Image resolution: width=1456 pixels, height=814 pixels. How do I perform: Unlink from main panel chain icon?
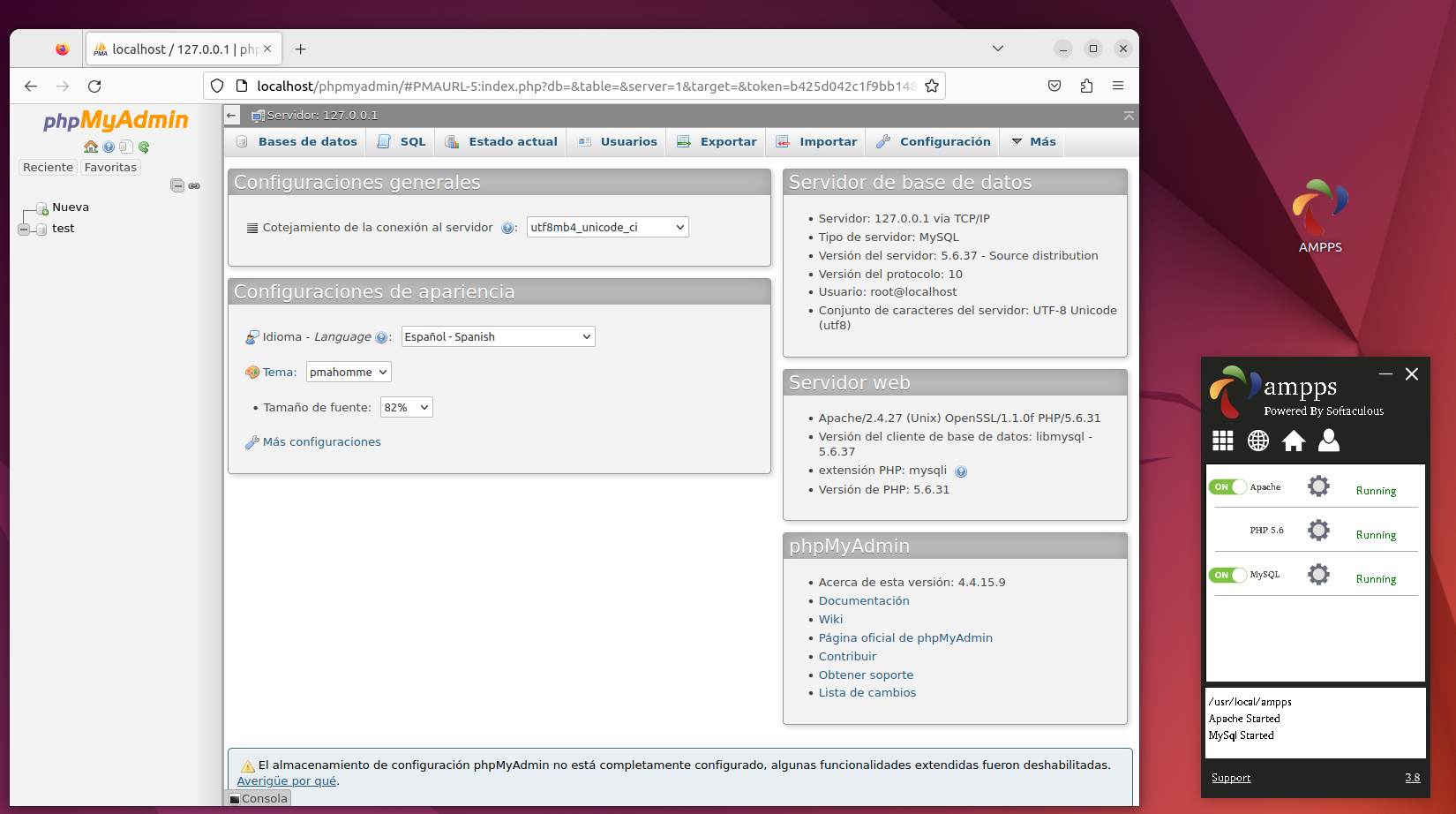pos(194,185)
